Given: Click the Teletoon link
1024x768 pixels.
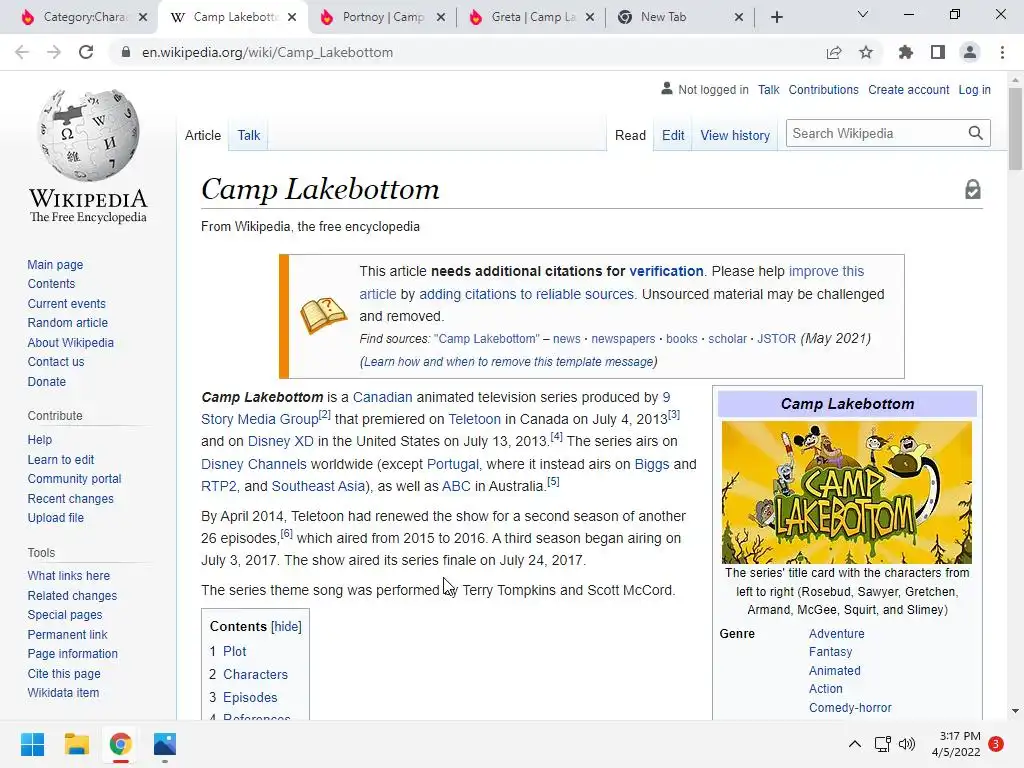Looking at the screenshot, I should tap(474, 419).
